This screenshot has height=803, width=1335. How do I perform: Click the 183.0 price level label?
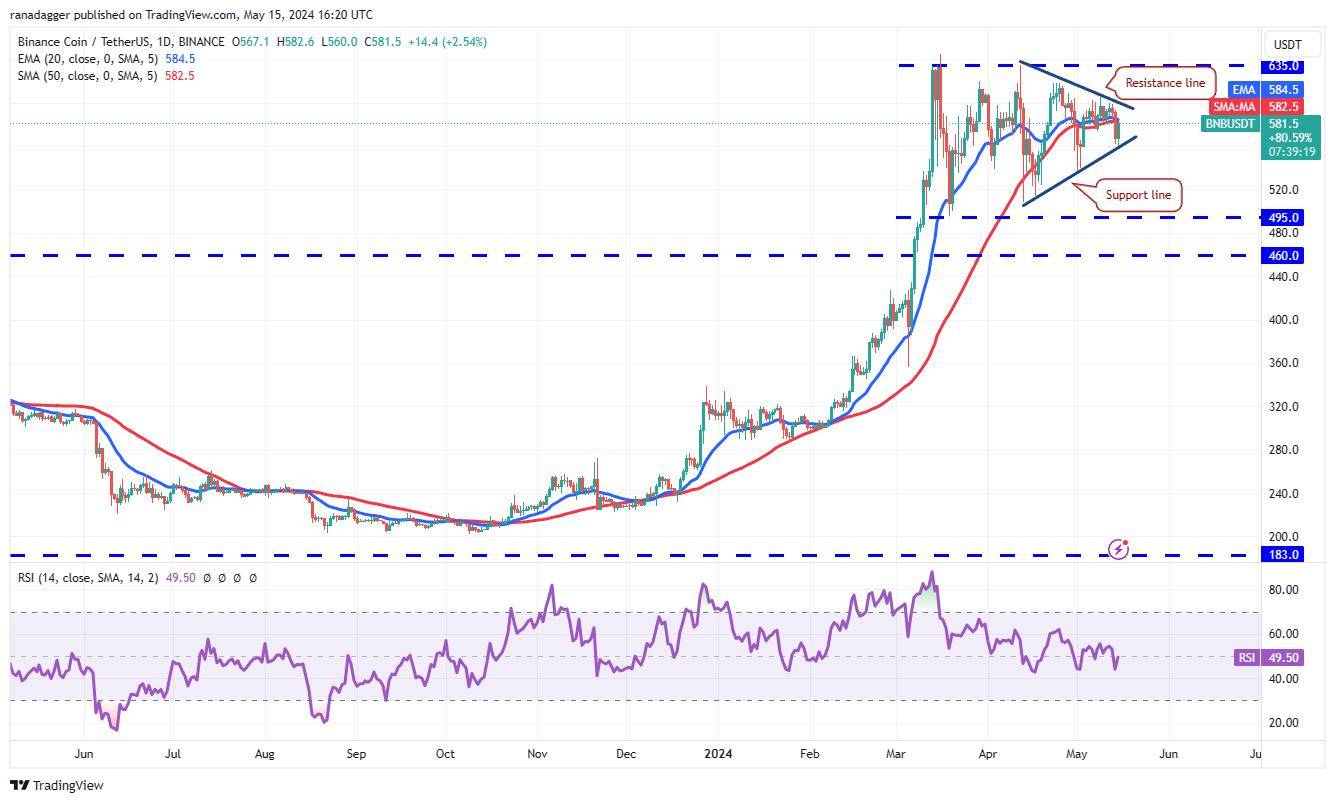click(1285, 554)
